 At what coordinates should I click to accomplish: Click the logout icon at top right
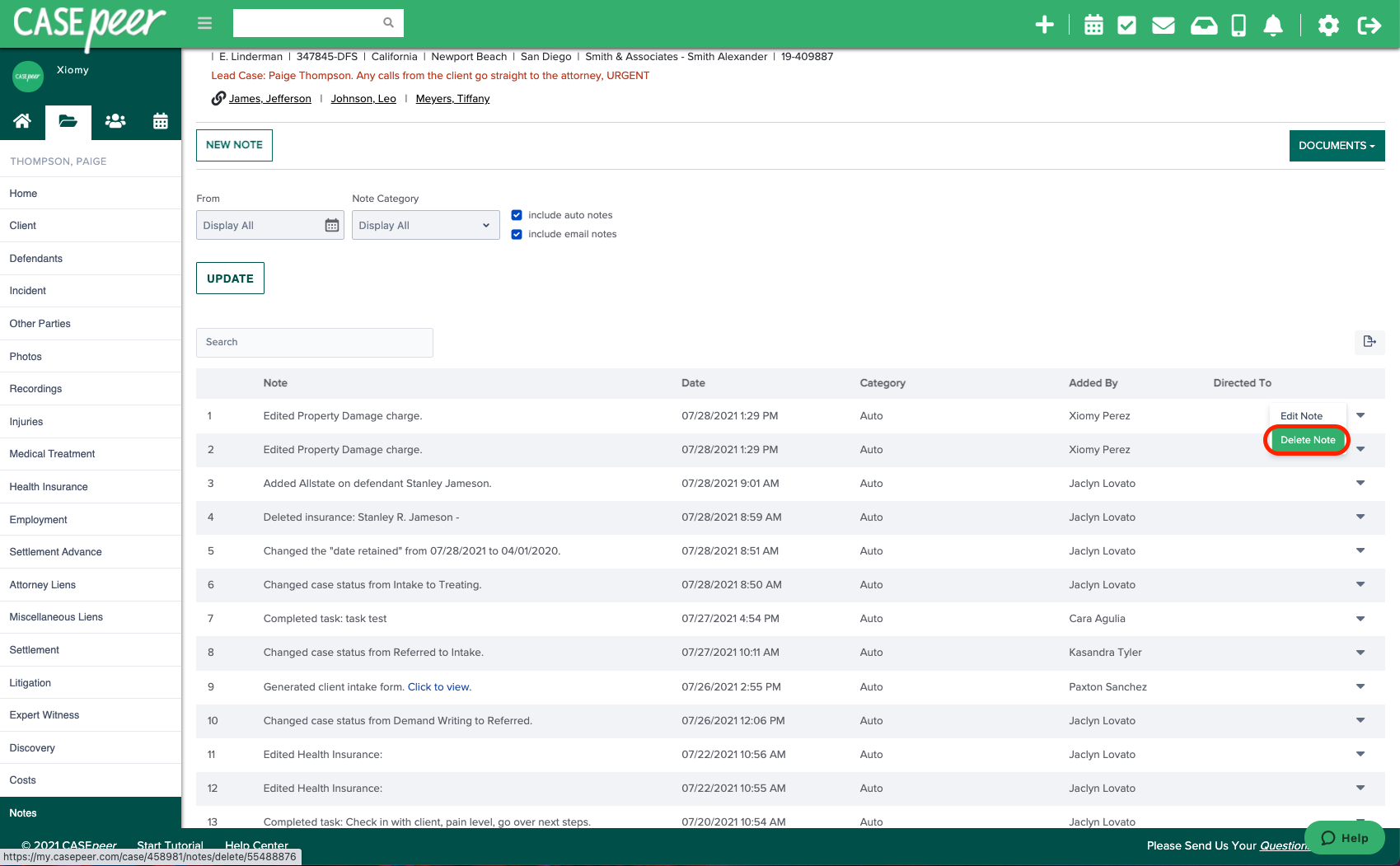tap(1370, 26)
